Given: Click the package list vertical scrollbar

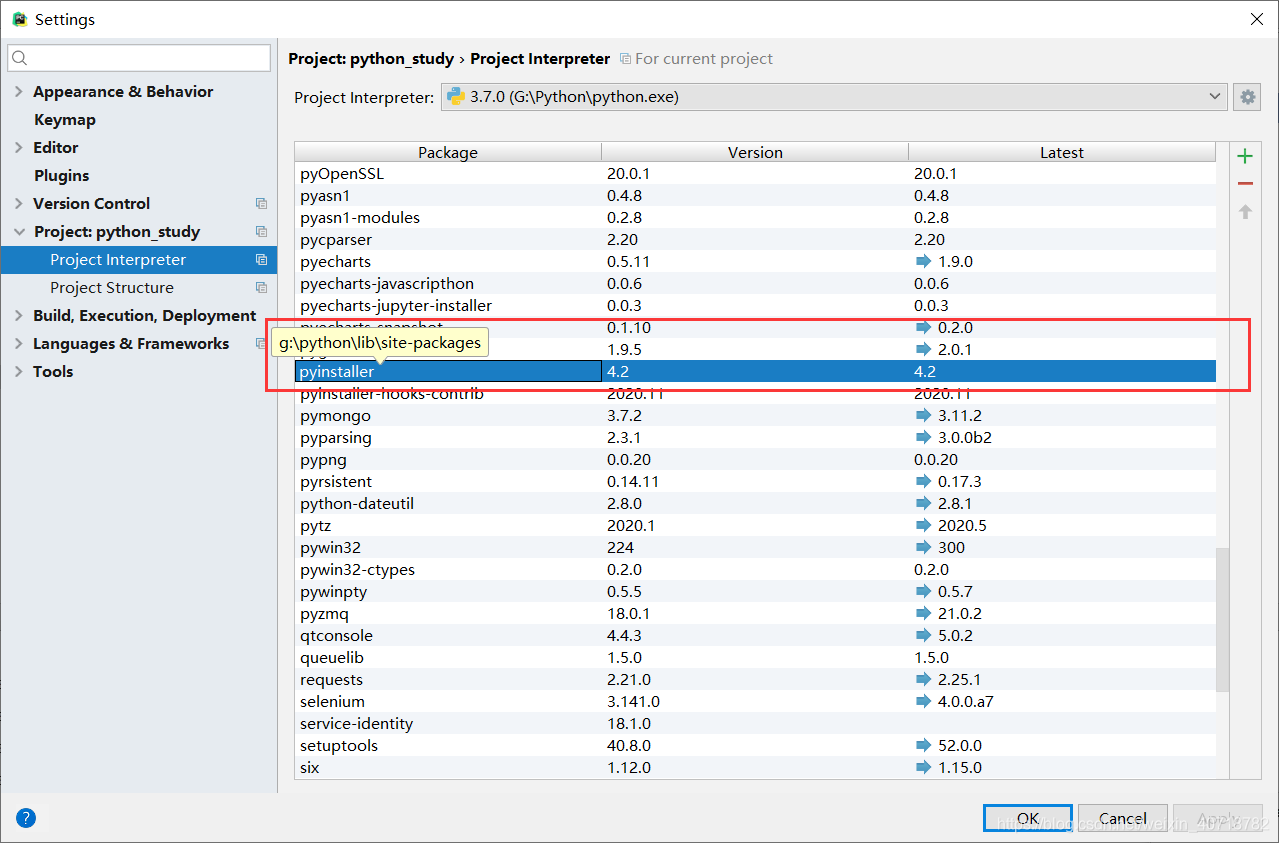Looking at the screenshot, I should pyautogui.click(x=1223, y=620).
